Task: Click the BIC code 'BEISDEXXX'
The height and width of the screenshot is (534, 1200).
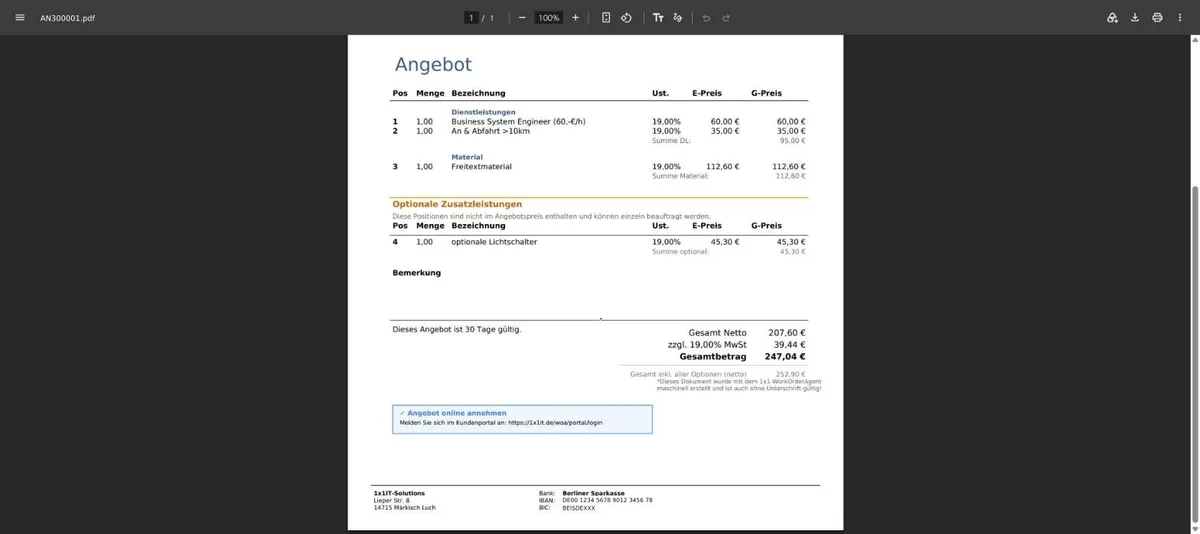Action: click(x=578, y=508)
